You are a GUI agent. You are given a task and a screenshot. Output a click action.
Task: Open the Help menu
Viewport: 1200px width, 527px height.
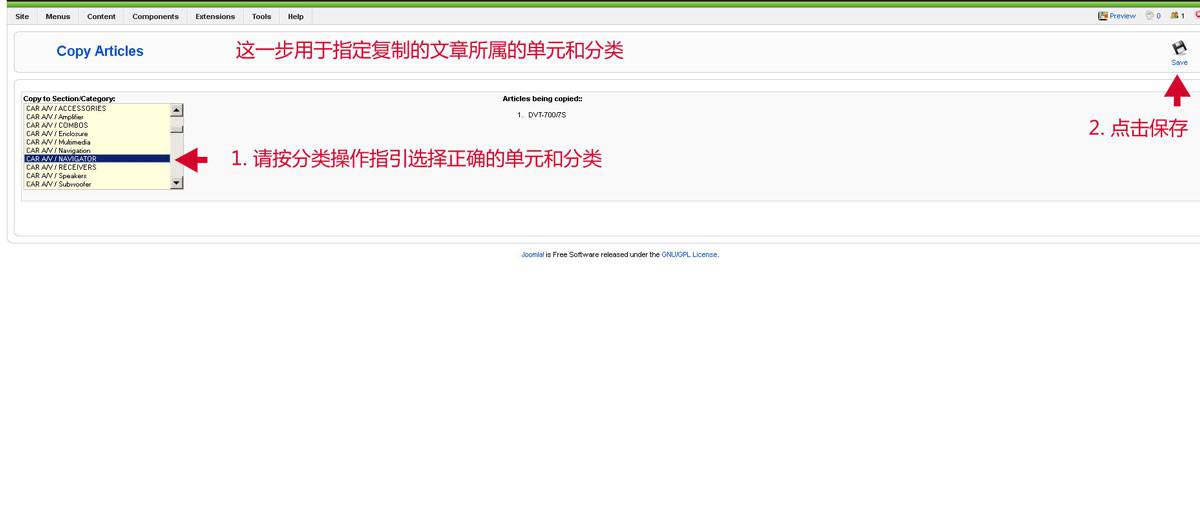(295, 17)
